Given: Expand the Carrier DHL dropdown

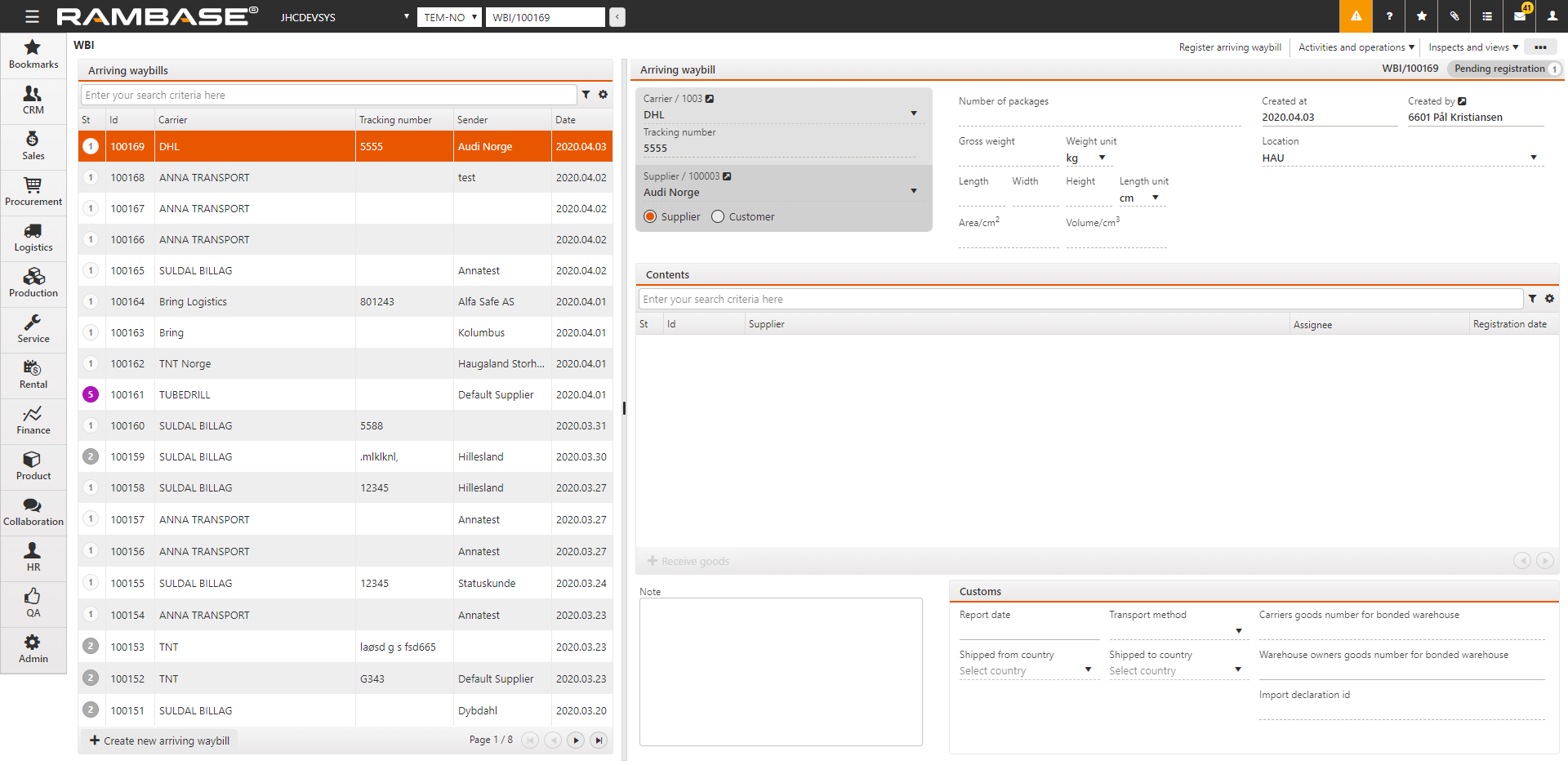Looking at the screenshot, I should (914, 113).
